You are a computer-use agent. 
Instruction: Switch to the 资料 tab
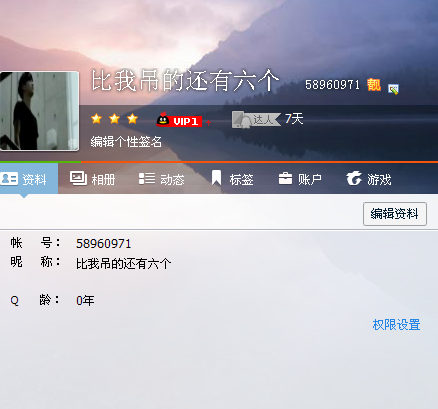(x=29, y=179)
